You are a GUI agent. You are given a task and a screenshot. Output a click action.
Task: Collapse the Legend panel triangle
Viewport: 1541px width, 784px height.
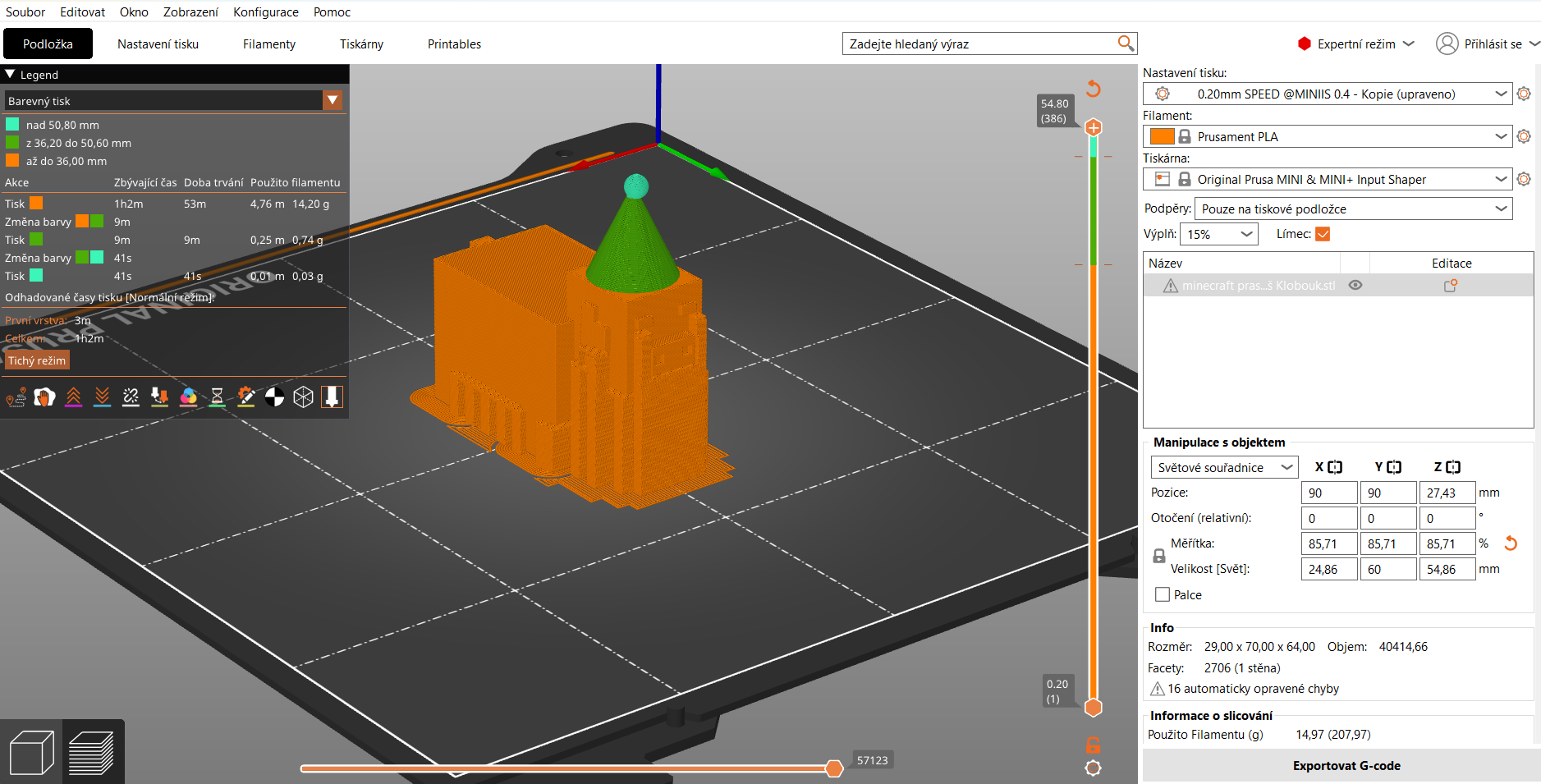(x=10, y=74)
